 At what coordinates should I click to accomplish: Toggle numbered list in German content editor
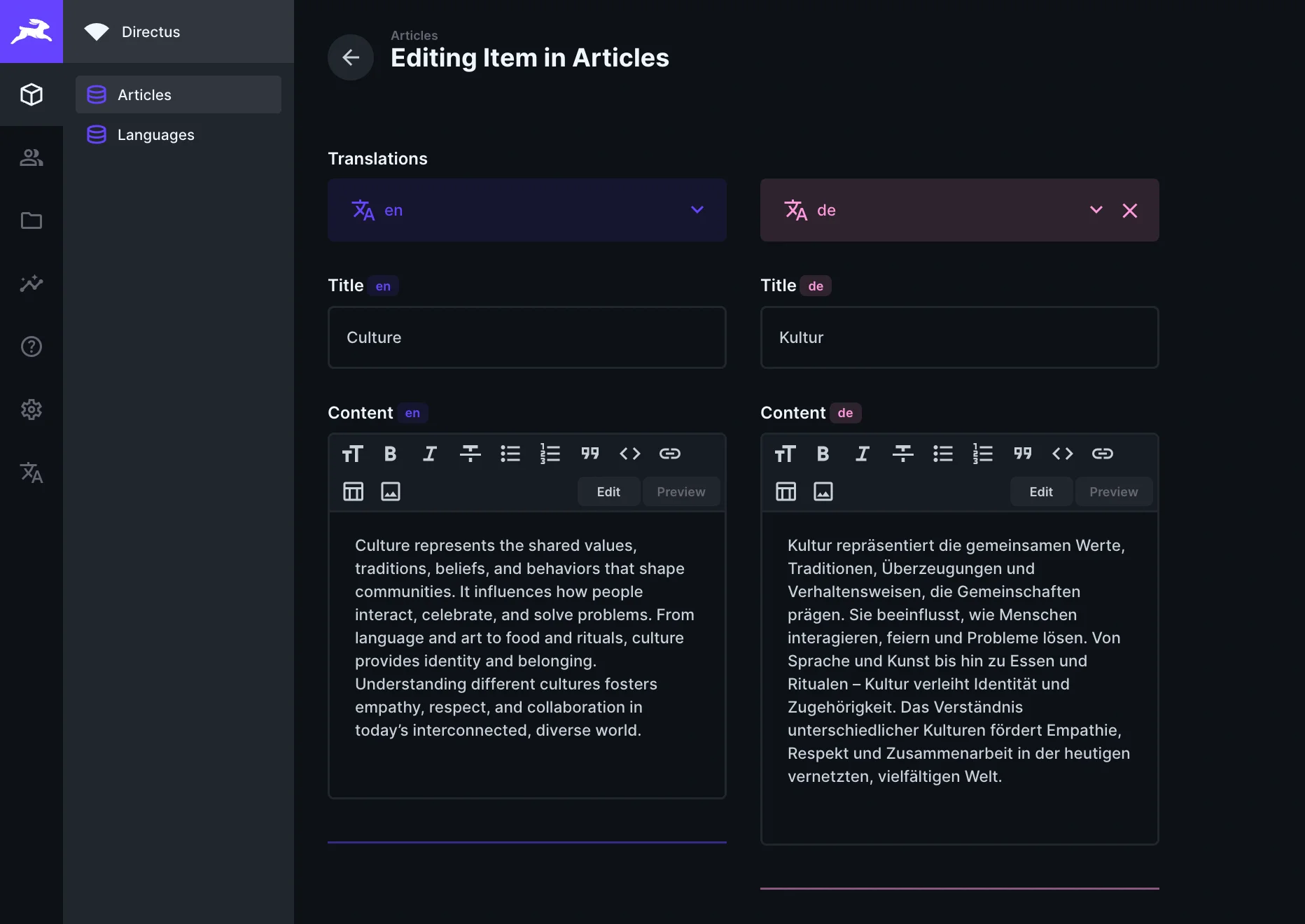coord(982,454)
